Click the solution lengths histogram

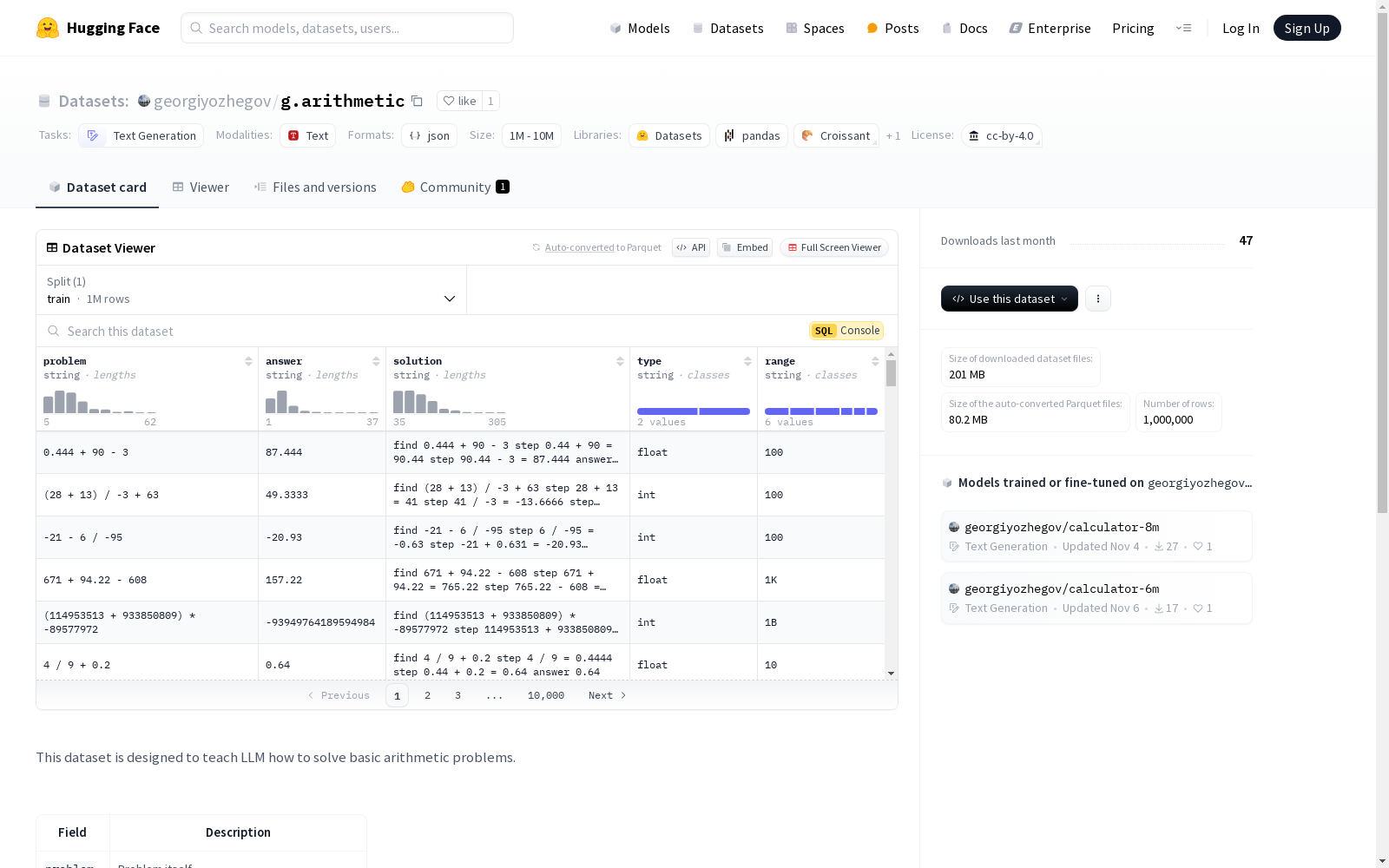[x=450, y=402]
